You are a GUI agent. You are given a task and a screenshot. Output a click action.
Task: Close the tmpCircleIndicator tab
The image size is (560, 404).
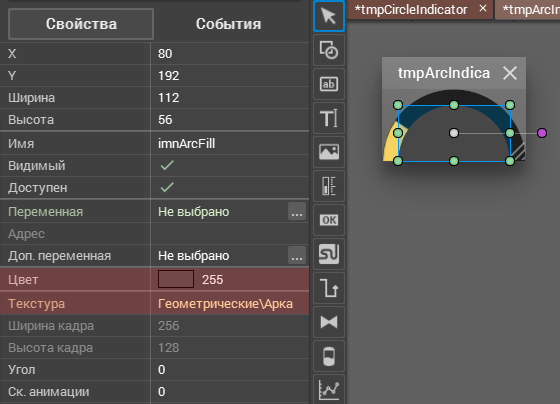tap(483, 8)
